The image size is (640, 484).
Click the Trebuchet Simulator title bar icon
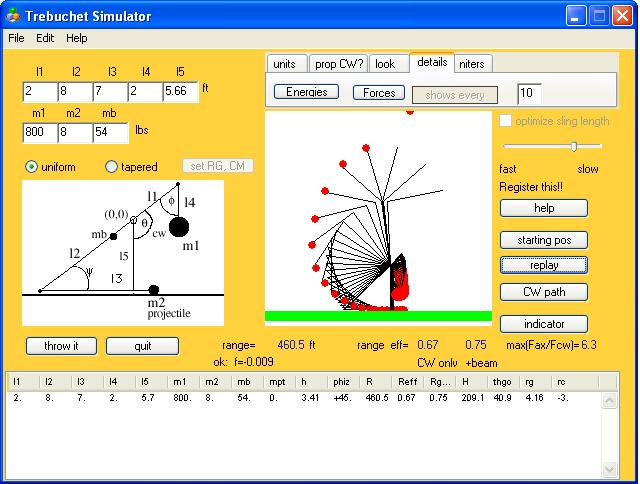13,16
